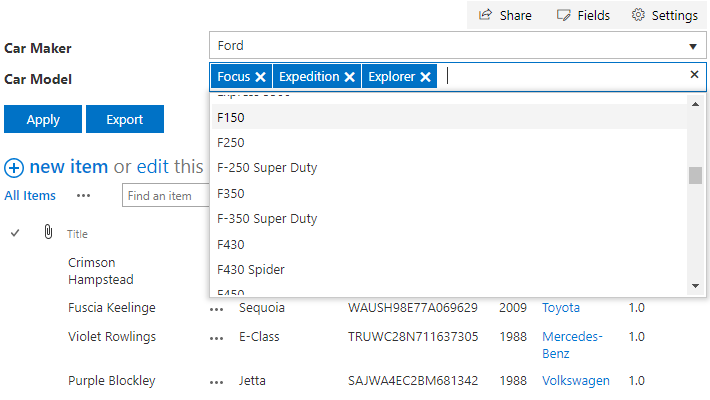The image size is (710, 400).
Task: Click the dropdown list scrollbar thumb
Action: [696, 175]
